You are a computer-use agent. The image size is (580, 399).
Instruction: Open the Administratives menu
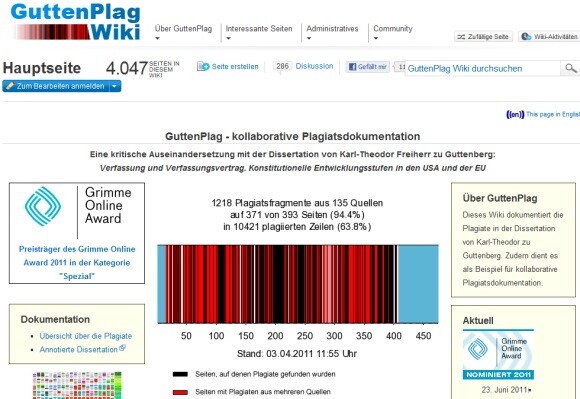(332, 28)
